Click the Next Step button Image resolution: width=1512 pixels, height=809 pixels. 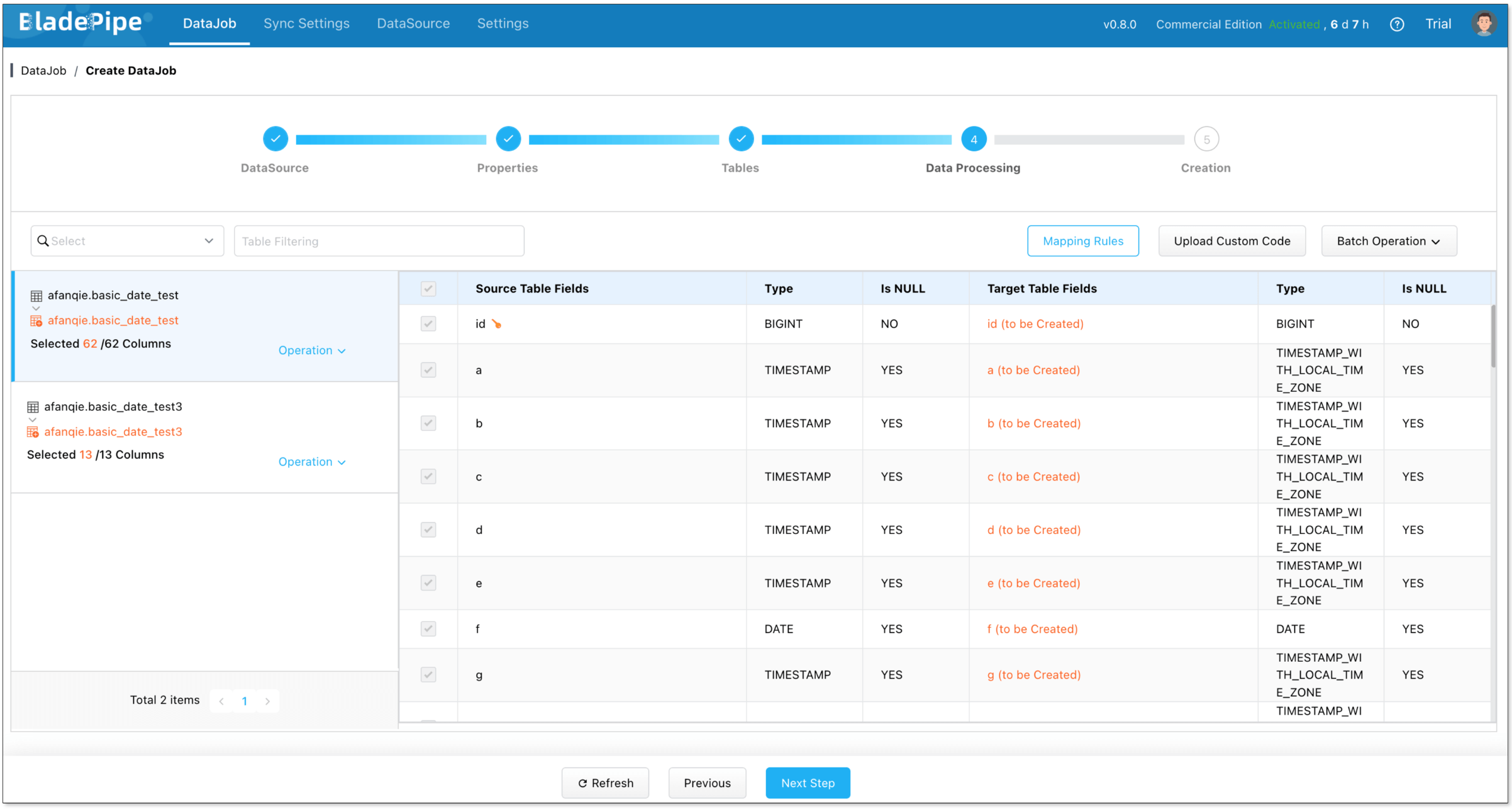pyautogui.click(x=807, y=783)
